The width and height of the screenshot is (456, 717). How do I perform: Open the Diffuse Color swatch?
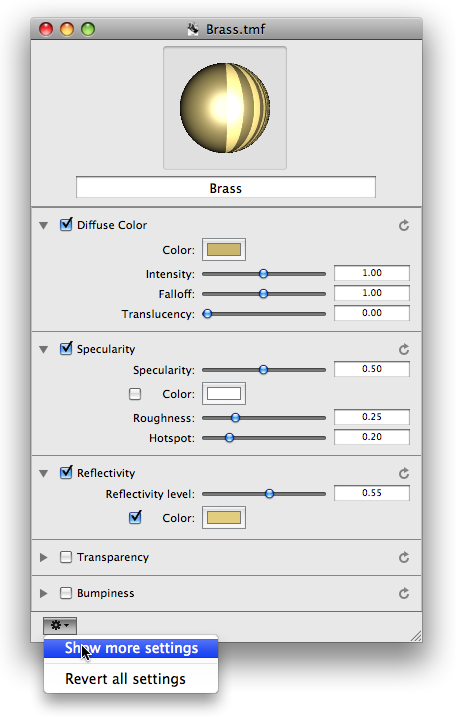click(x=224, y=249)
